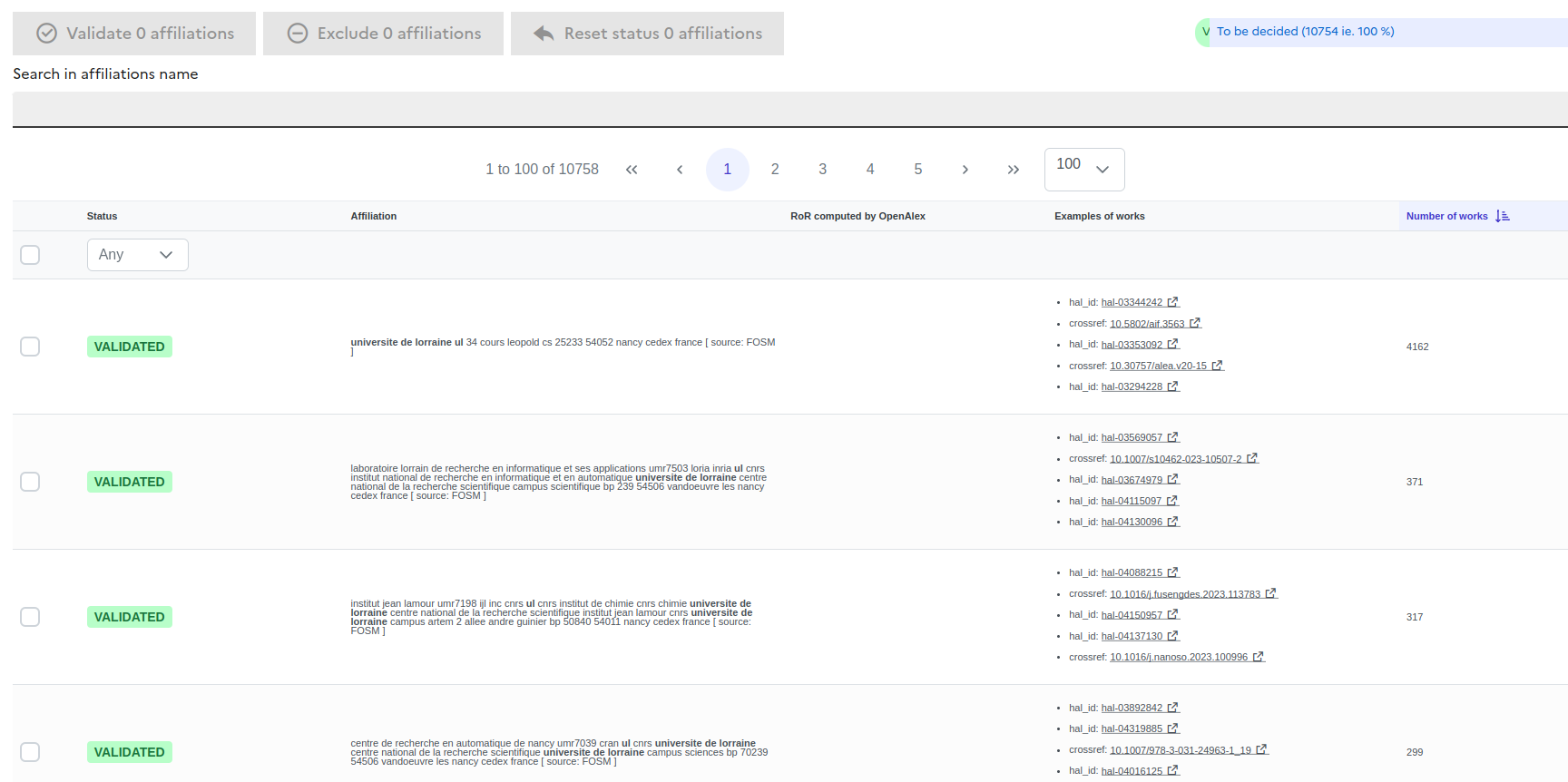Open external link icon for 10.5802/aif.3563
The image size is (1568, 782).
[1195, 323]
